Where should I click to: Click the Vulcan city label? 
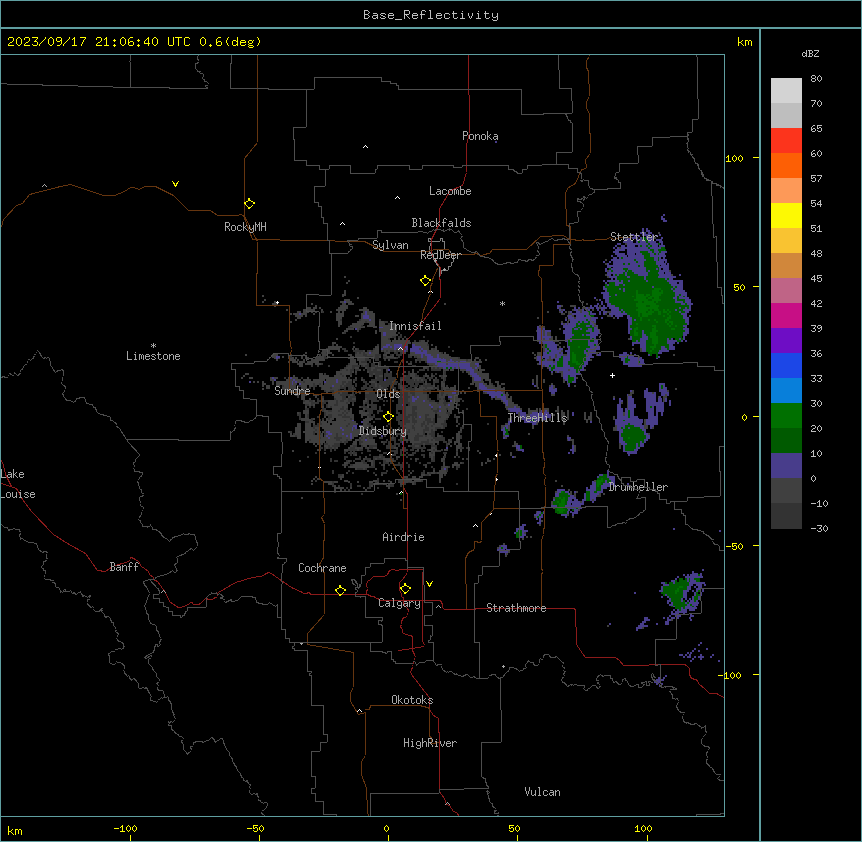click(x=542, y=792)
